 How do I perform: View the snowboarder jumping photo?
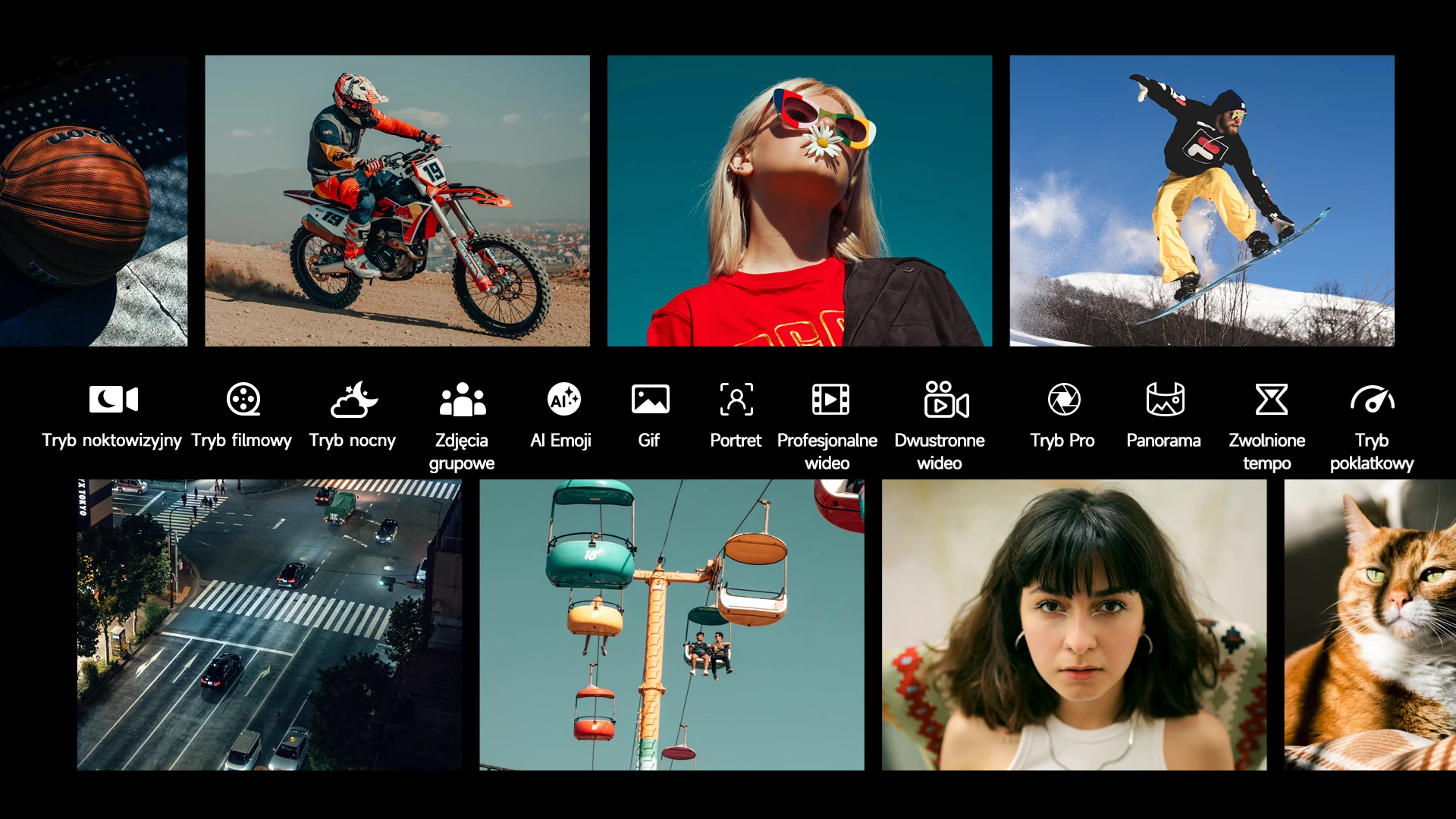pyautogui.click(x=1201, y=201)
